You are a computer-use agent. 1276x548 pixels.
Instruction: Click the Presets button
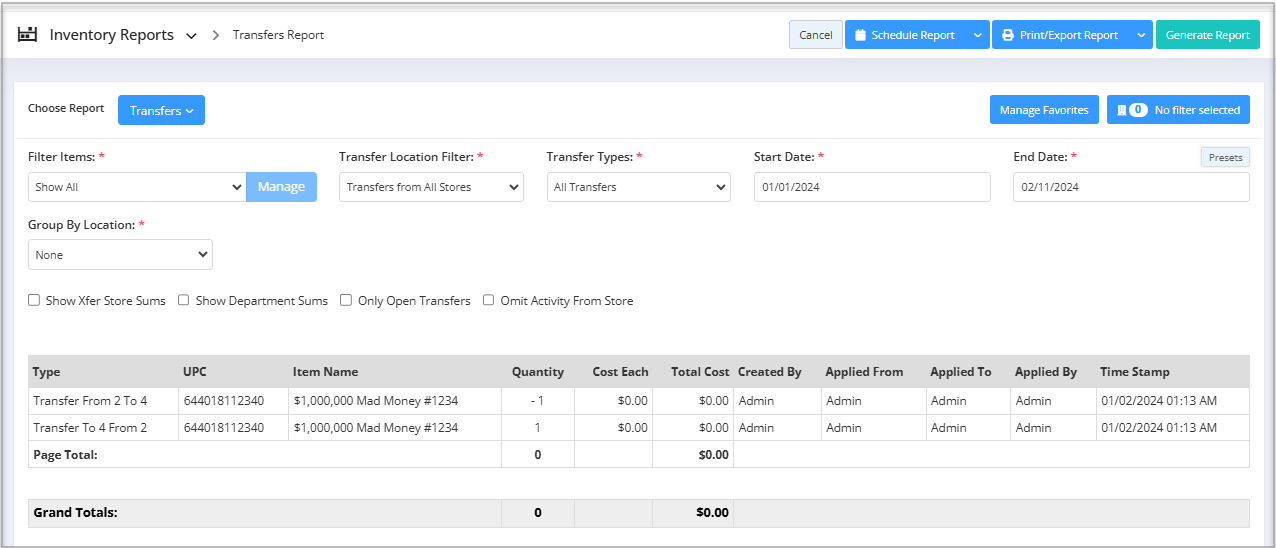[x=1225, y=157]
